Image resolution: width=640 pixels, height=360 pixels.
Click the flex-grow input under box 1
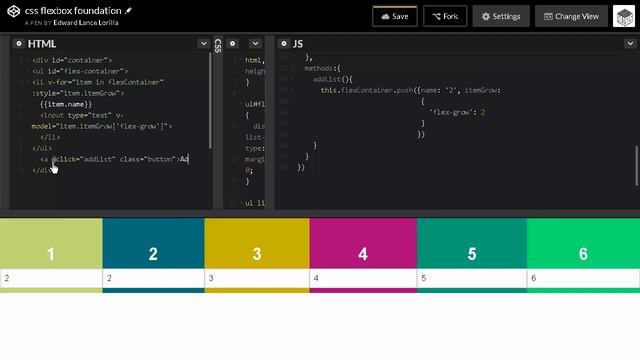[x=51, y=278]
